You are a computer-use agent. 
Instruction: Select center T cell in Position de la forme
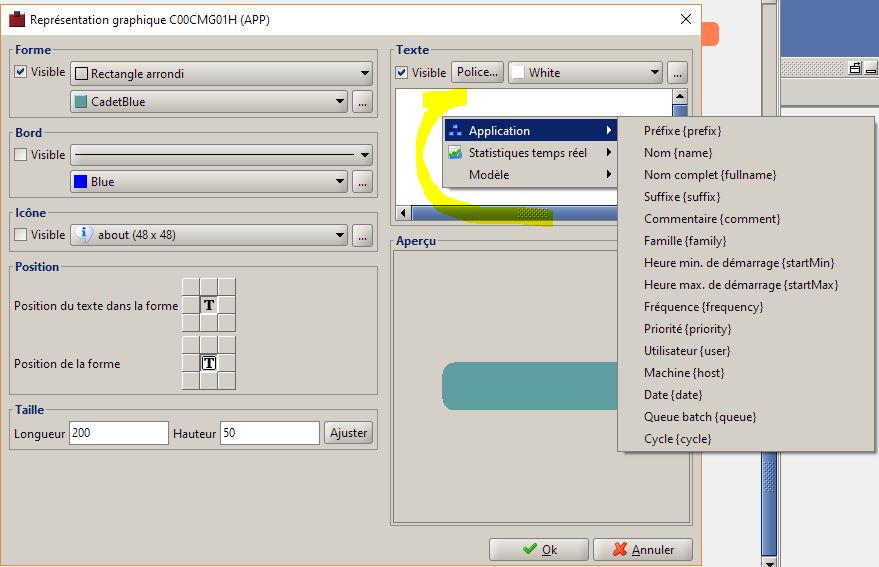209,363
